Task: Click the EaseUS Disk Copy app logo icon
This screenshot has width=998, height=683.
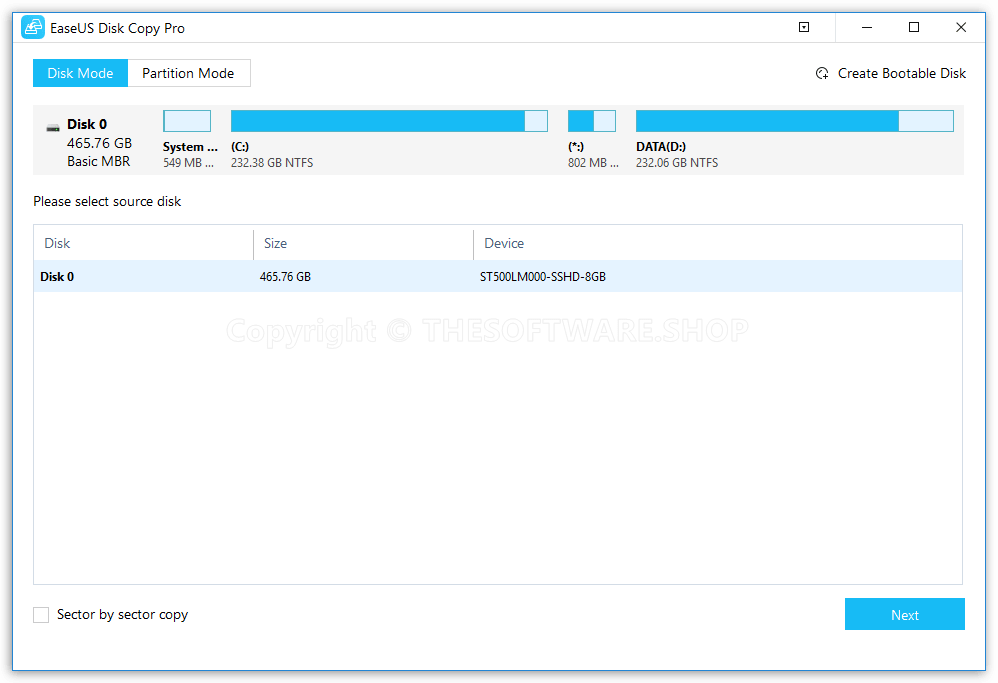Action: coord(32,27)
